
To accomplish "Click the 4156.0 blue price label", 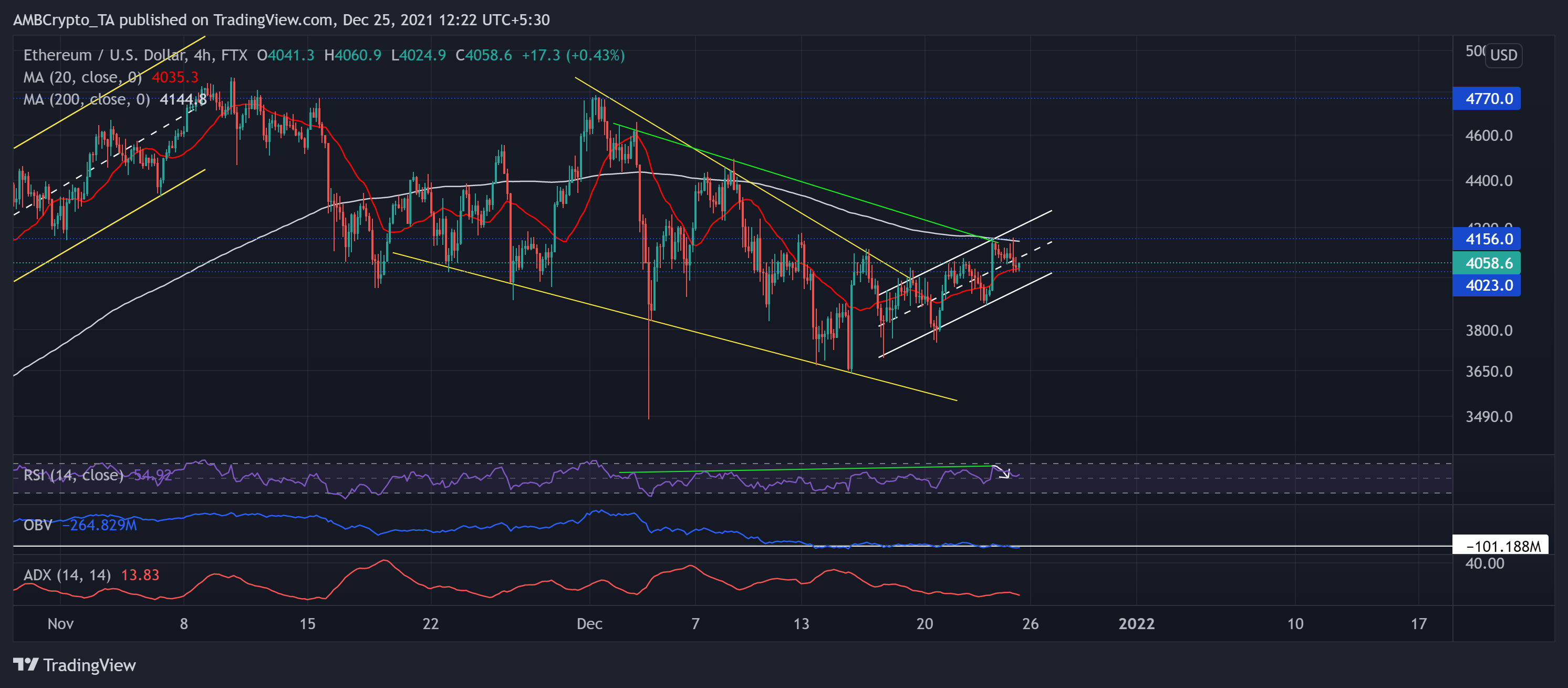I will pos(1486,239).
